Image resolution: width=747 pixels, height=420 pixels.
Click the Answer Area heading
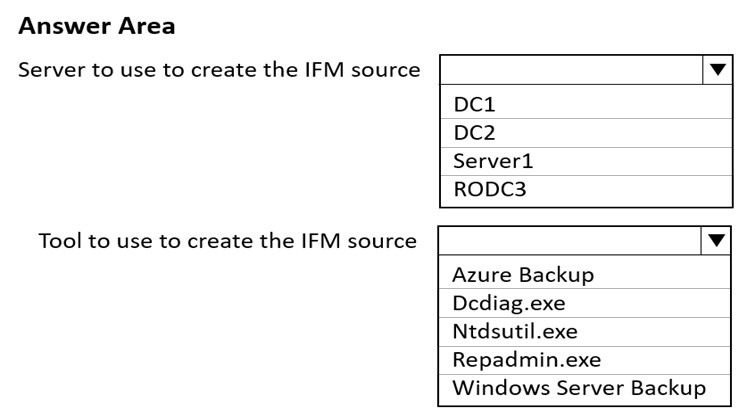[97, 26]
